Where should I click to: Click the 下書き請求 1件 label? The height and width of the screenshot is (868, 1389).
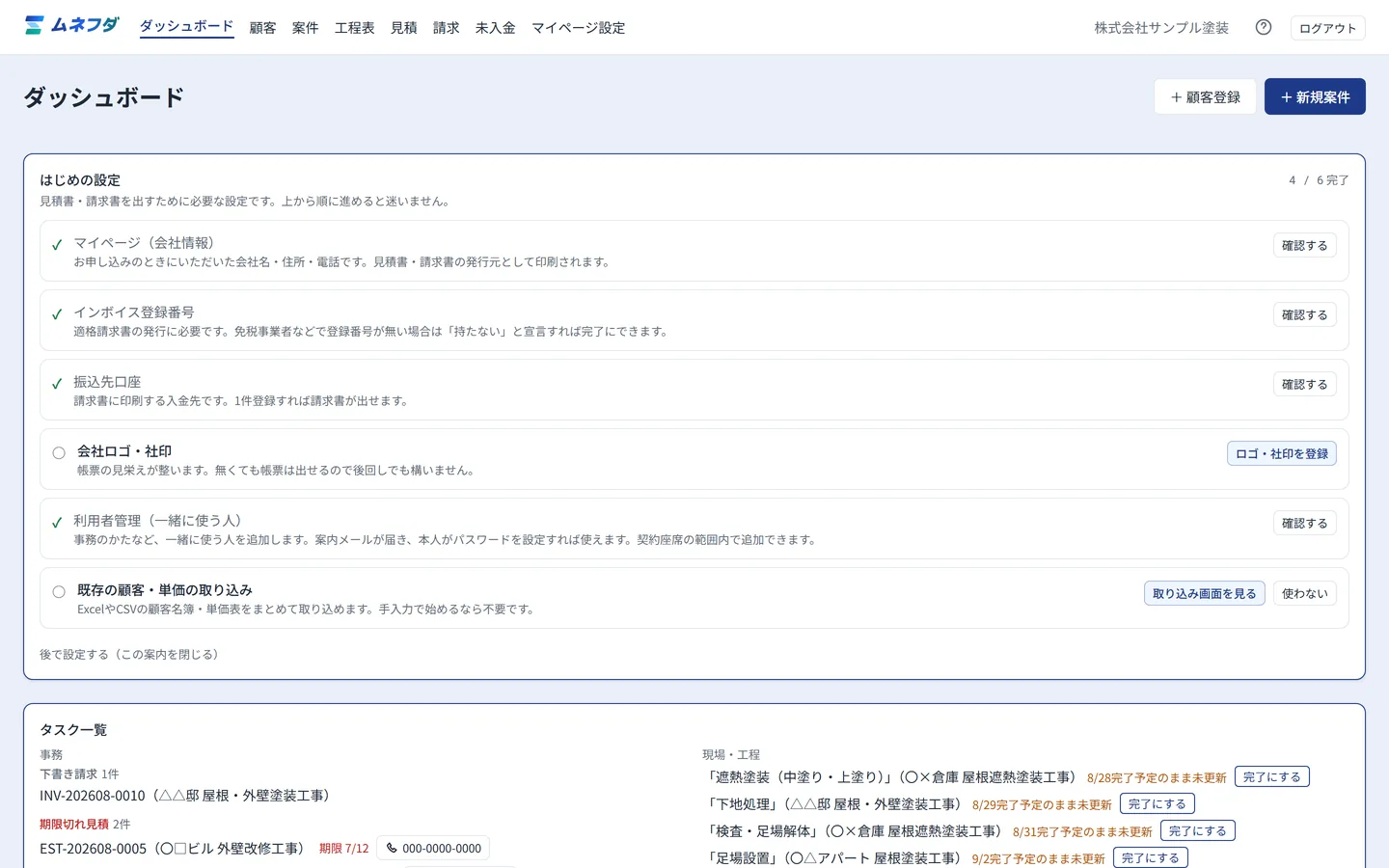click(79, 774)
